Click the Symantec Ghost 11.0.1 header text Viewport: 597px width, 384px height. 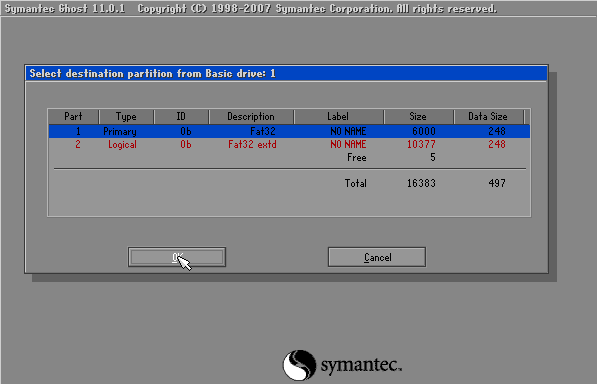tap(65, 8)
